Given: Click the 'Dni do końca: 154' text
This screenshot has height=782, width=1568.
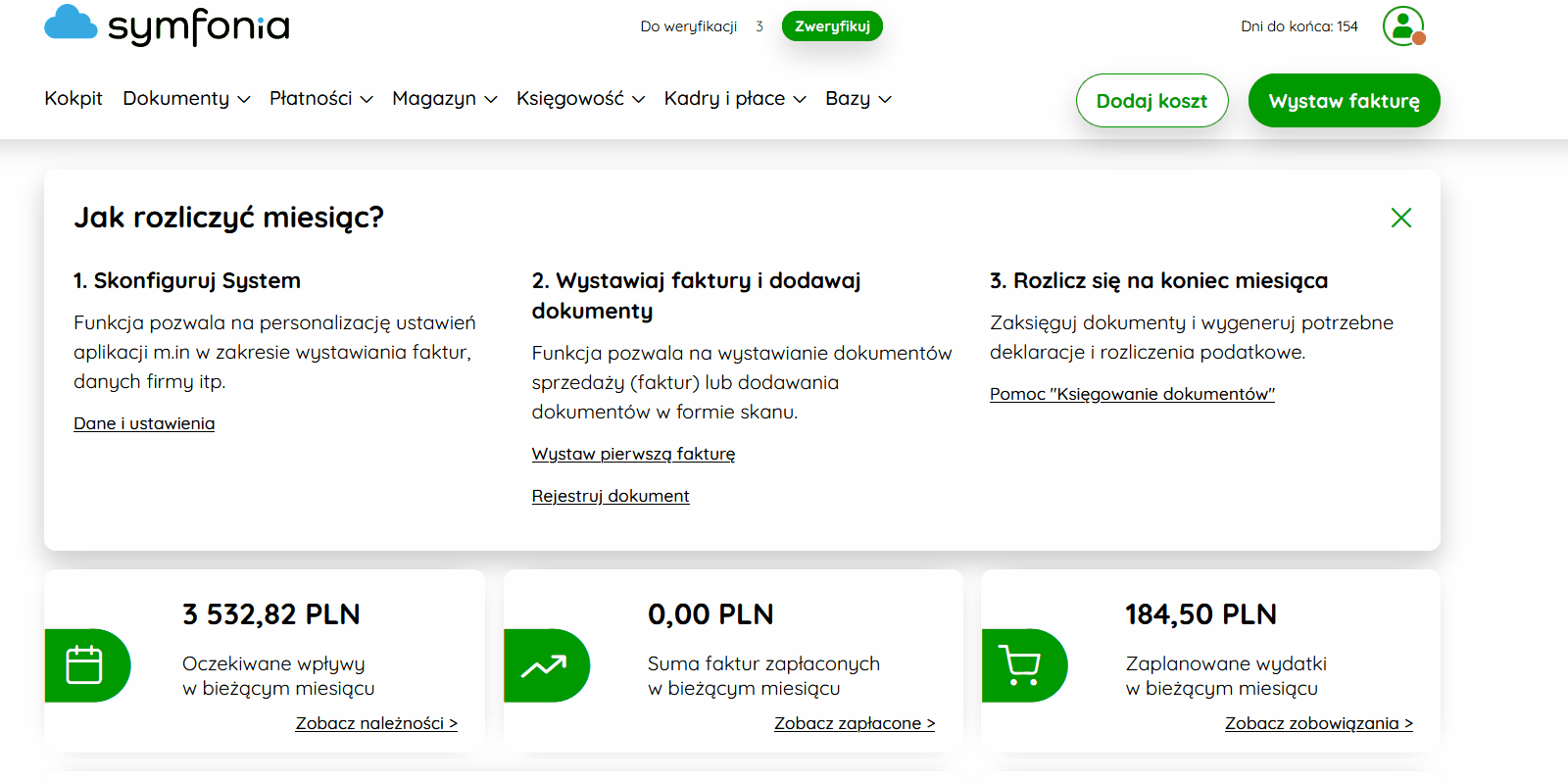Looking at the screenshot, I should pos(1299,26).
